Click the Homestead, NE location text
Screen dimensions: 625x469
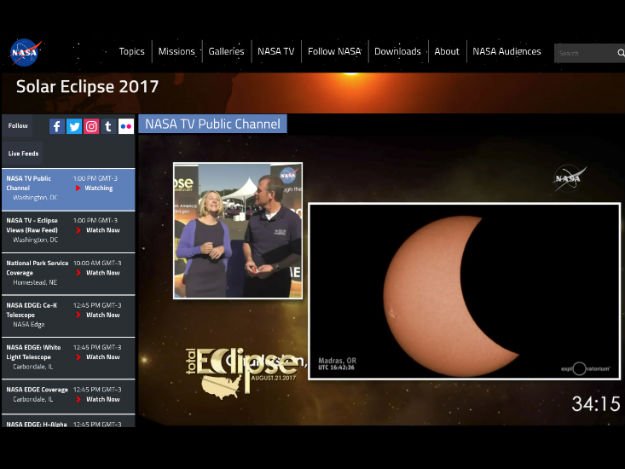click(x=35, y=283)
